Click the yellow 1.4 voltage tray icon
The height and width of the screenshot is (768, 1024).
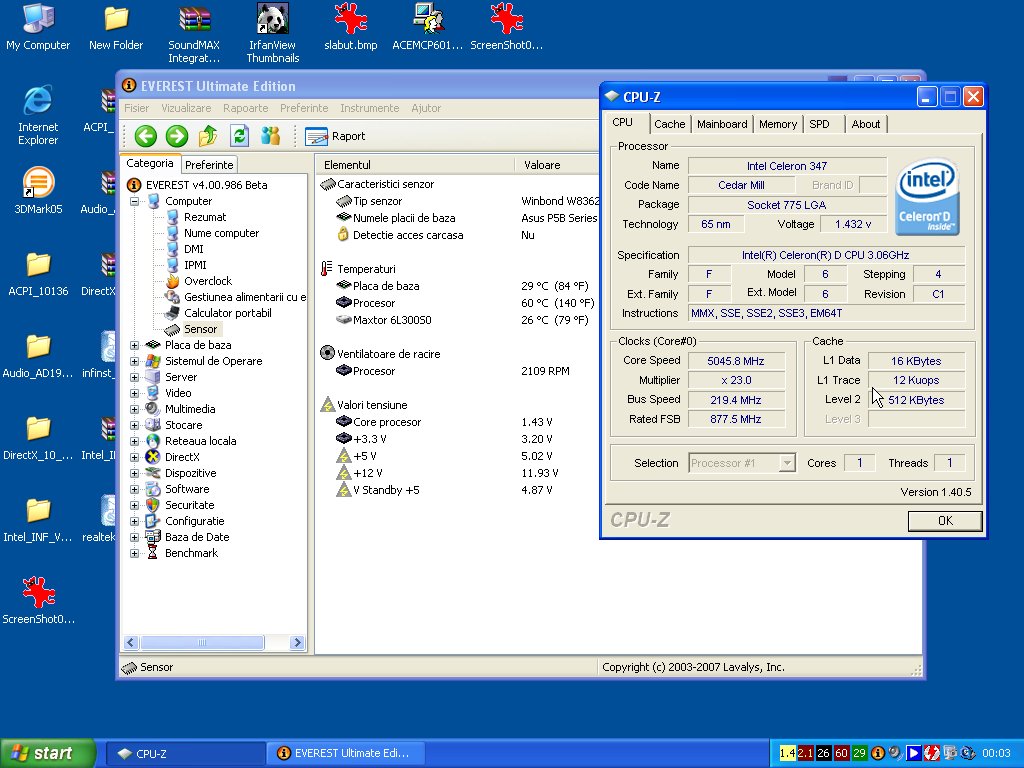pyautogui.click(x=788, y=753)
